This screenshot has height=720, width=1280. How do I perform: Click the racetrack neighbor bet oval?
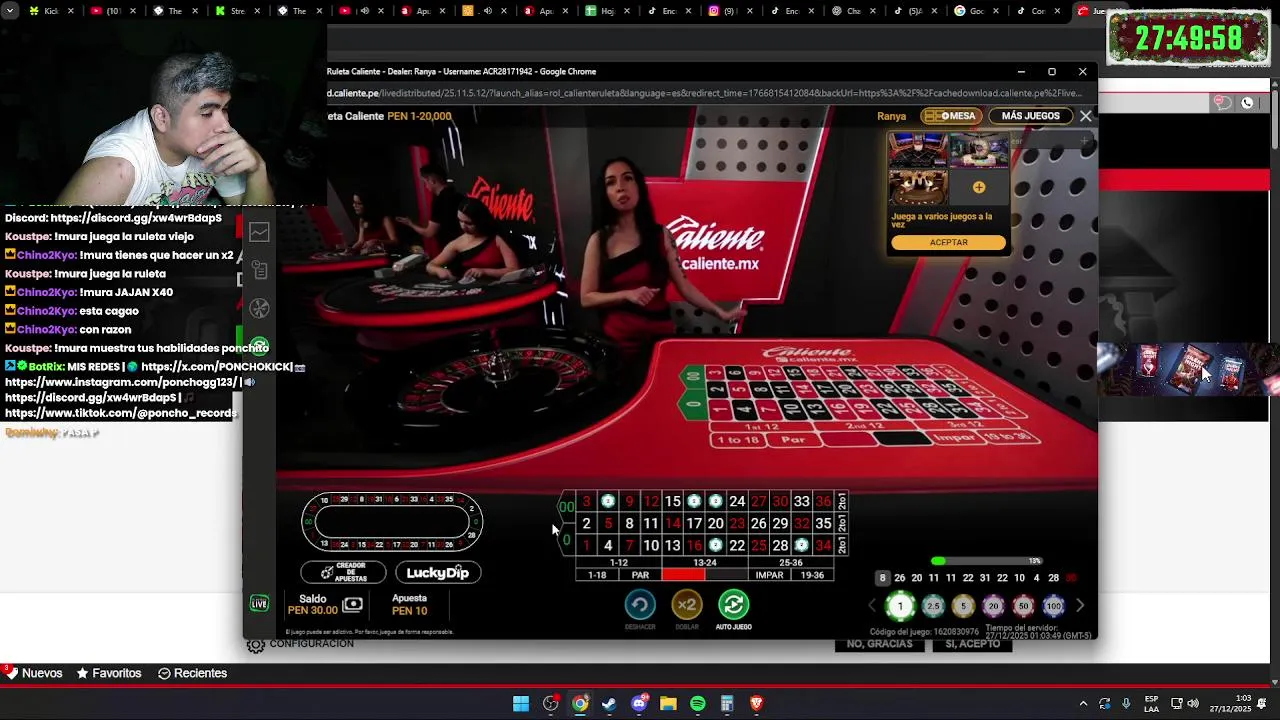(x=392, y=521)
